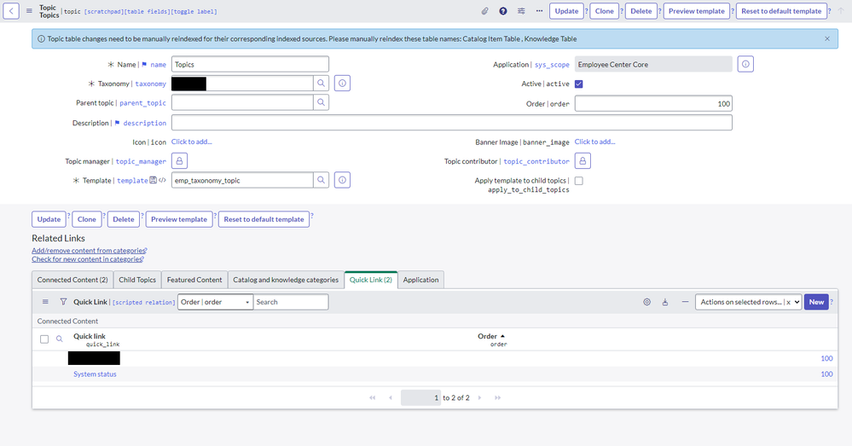Go to the previous list page arrow
Viewport: 852px width, 446px height.
click(x=390, y=398)
